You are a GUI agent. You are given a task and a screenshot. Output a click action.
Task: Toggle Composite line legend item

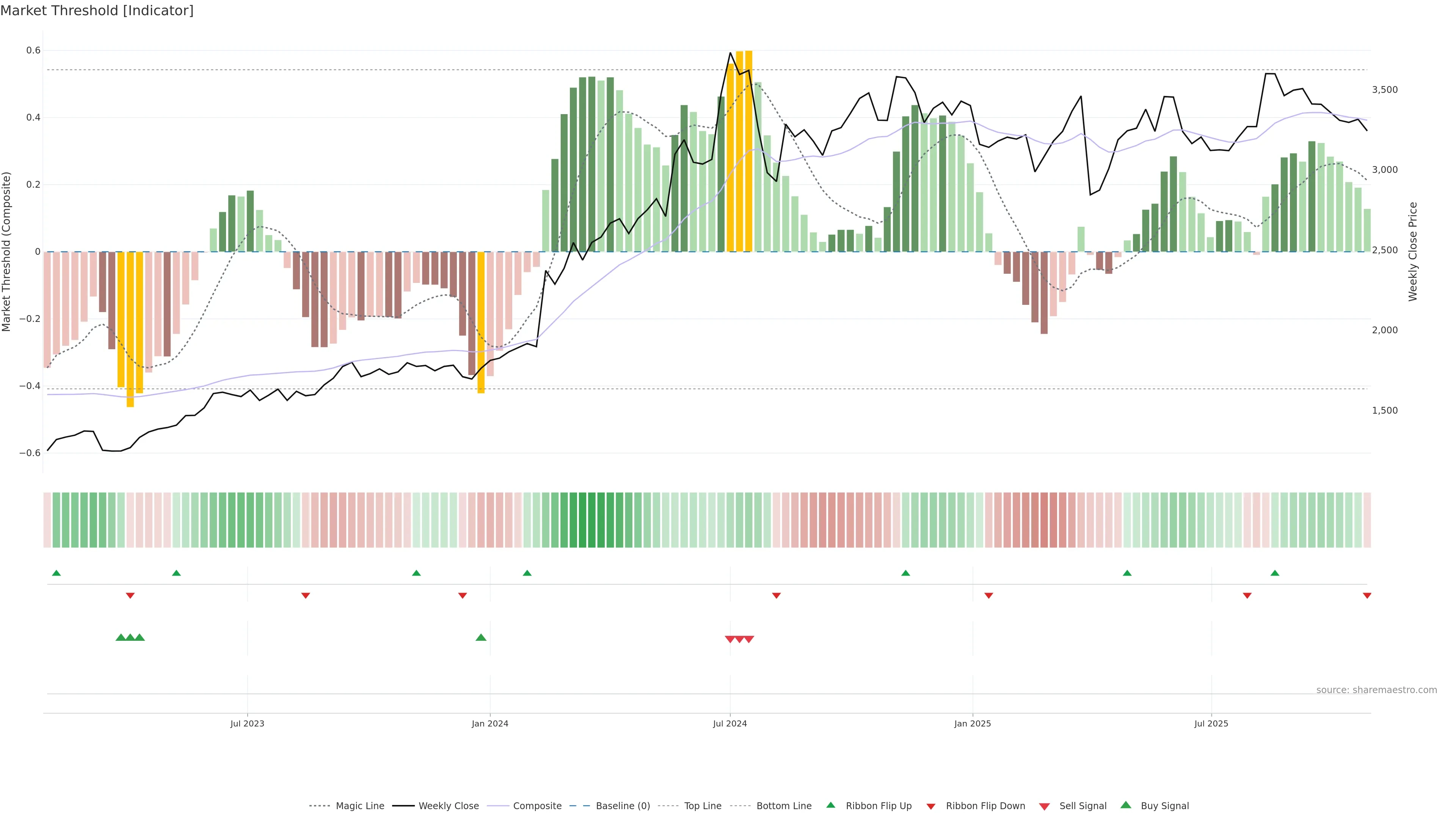537,806
